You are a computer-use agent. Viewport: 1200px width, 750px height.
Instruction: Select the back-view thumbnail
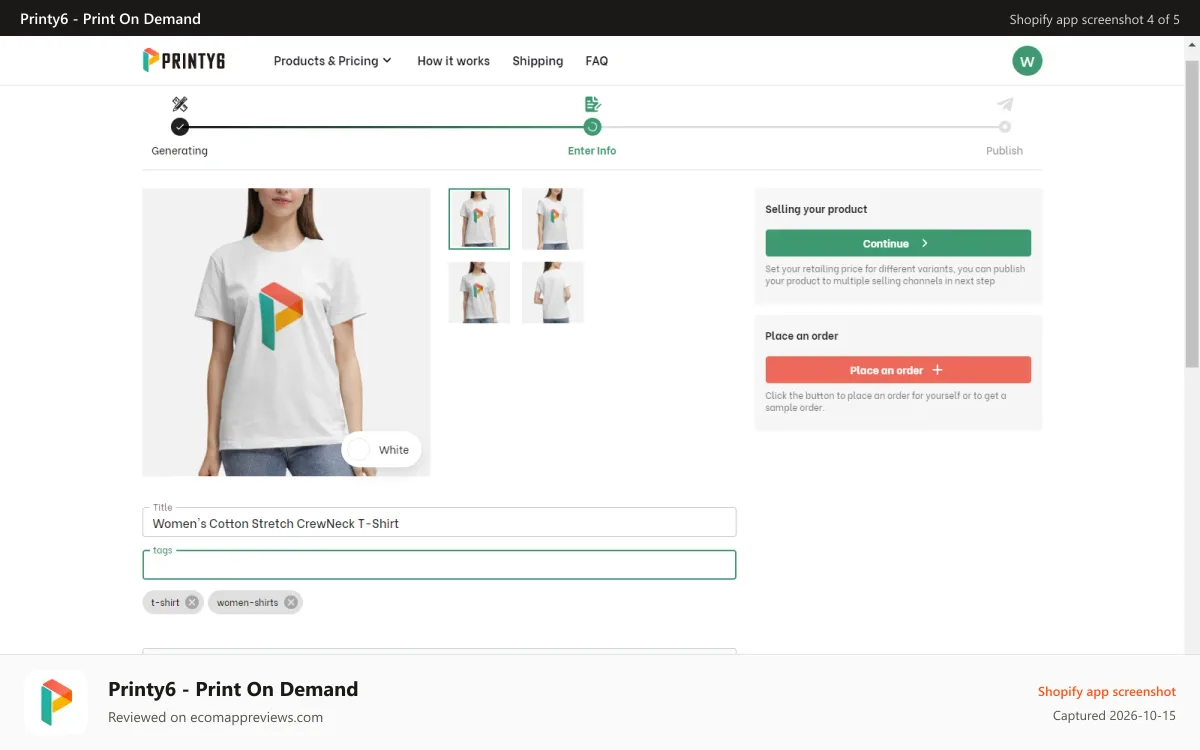pyautogui.click(x=552, y=293)
